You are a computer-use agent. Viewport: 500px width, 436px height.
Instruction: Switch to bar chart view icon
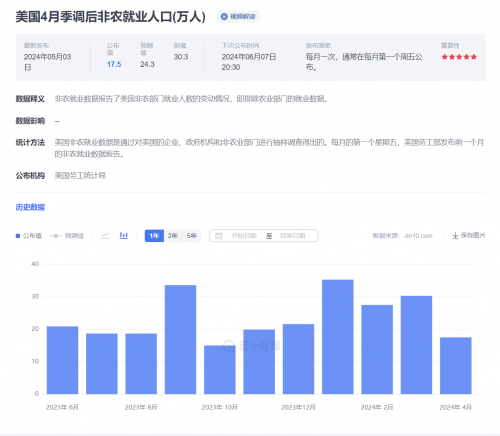pos(124,236)
